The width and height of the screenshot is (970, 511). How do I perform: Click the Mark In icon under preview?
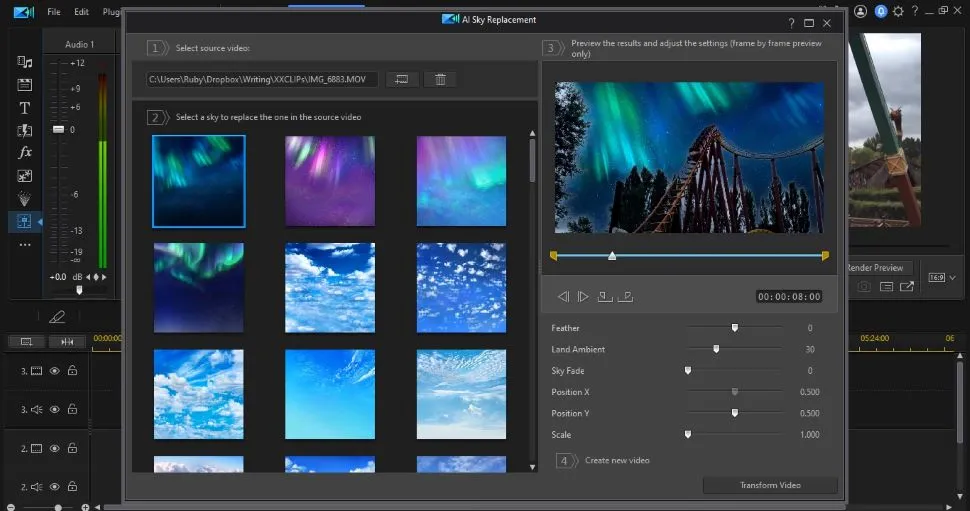(604, 297)
